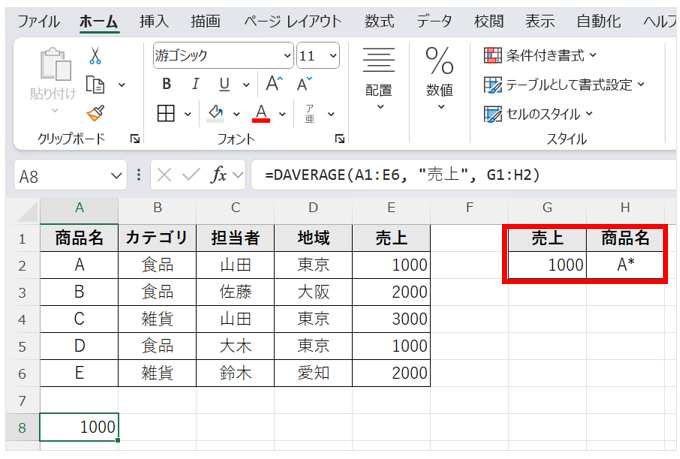
Task: Select criteria cell containing A*
Action: (625, 265)
